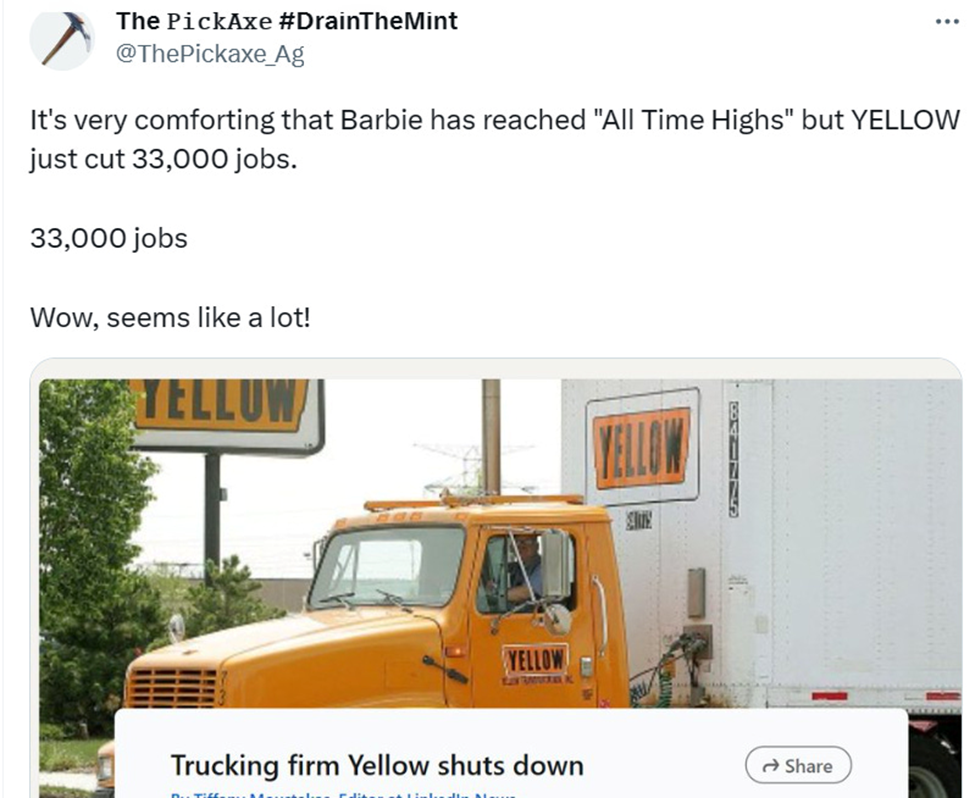Click the truck windshield in the photo

(x=387, y=565)
